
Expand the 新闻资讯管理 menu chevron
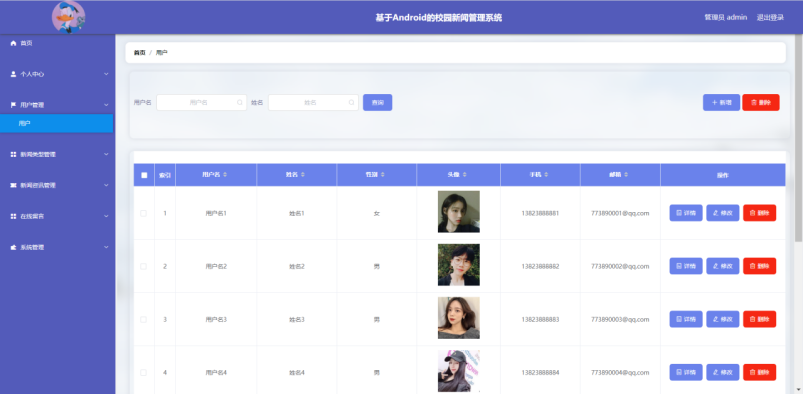coord(106,185)
